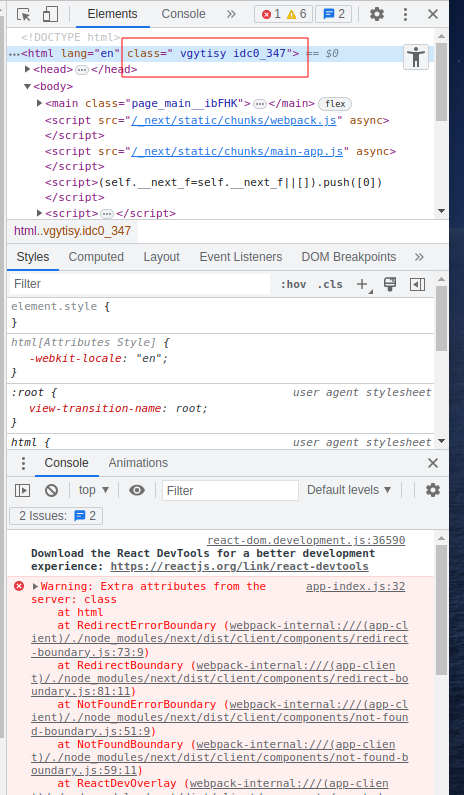Show more DevTools tabs chevron
This screenshot has width=464, height=795.
tap(231, 14)
